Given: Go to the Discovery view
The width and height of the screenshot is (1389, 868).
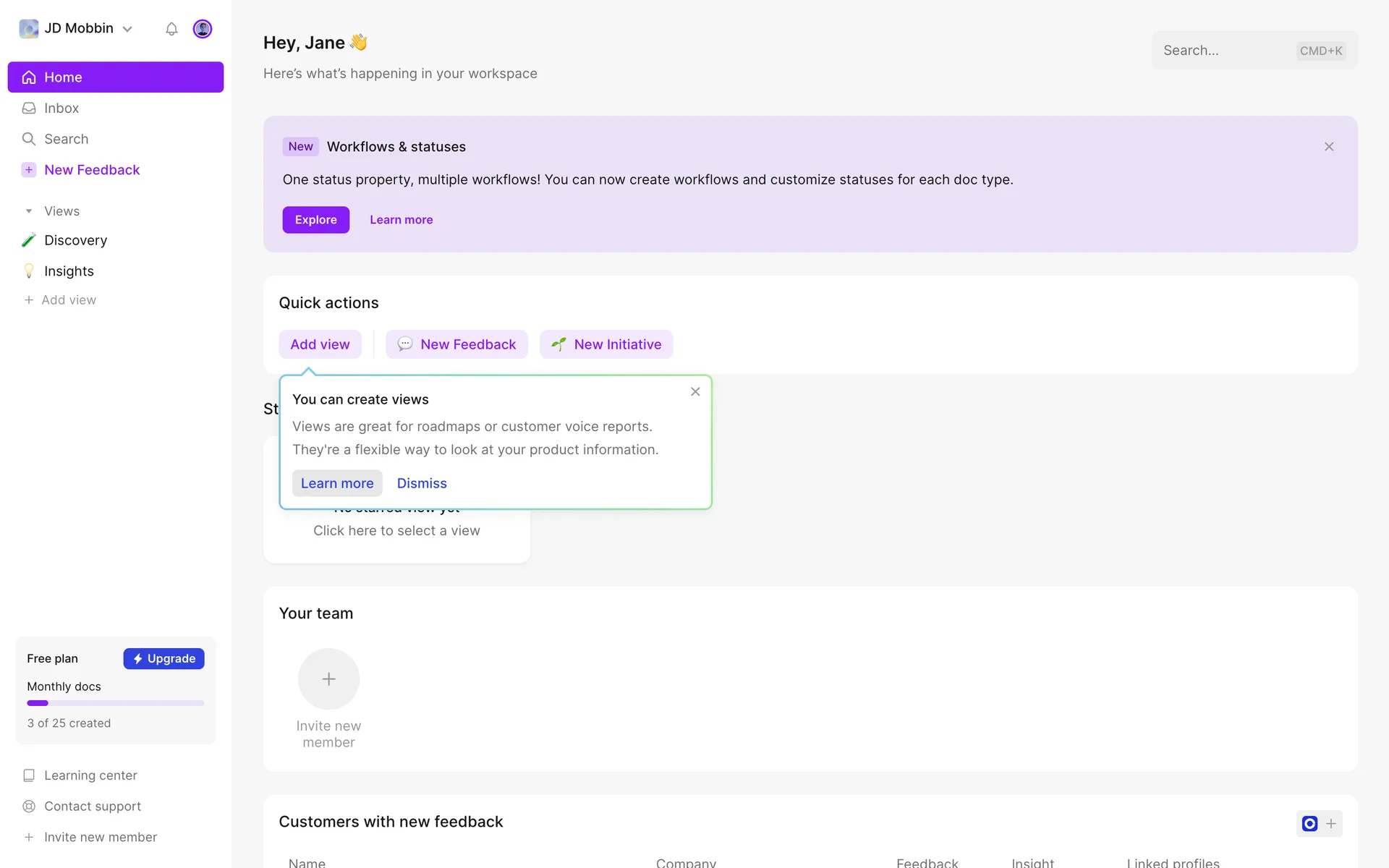Looking at the screenshot, I should [x=75, y=240].
